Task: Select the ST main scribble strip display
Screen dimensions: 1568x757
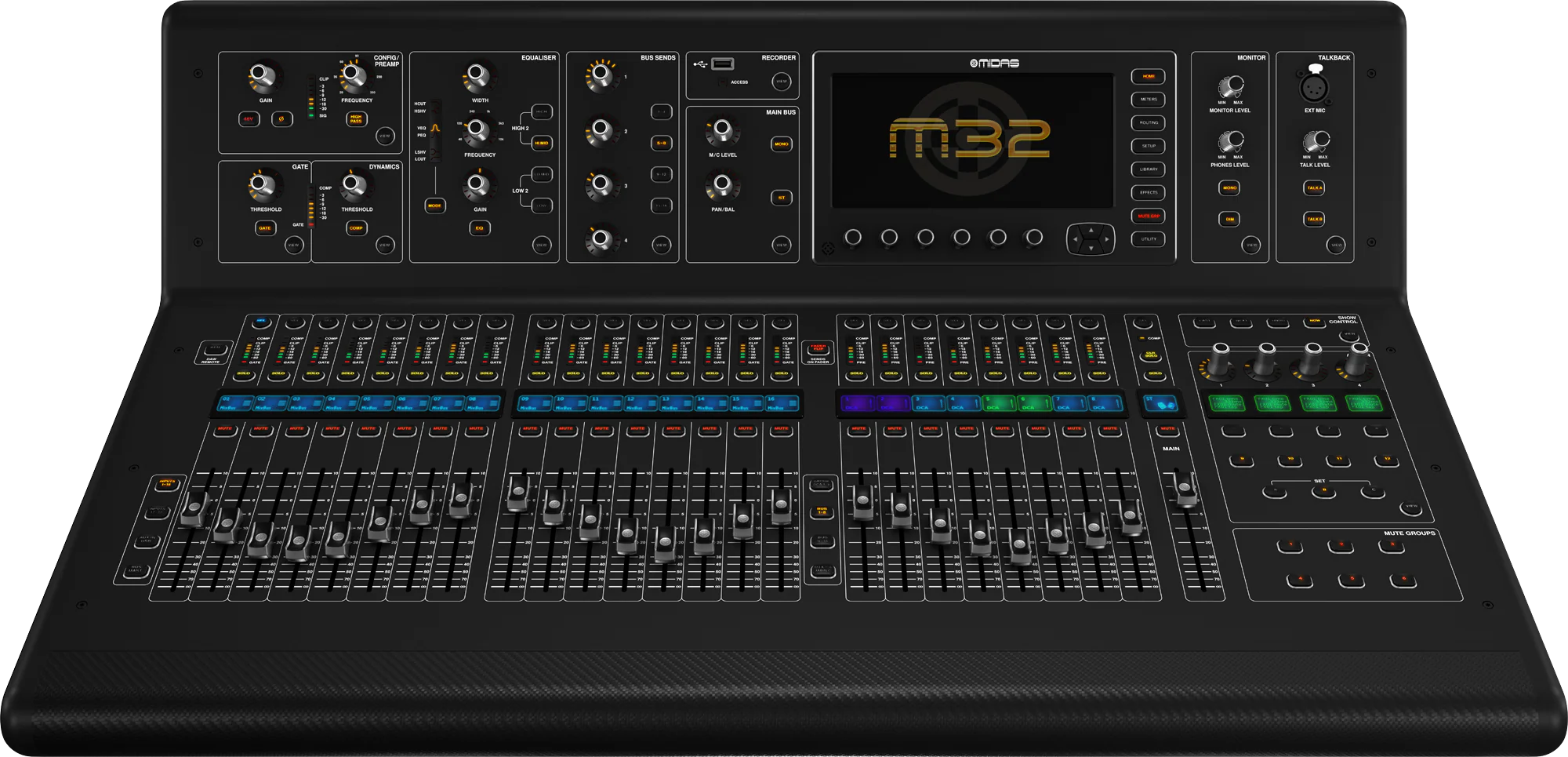Action: pyautogui.click(x=1161, y=403)
